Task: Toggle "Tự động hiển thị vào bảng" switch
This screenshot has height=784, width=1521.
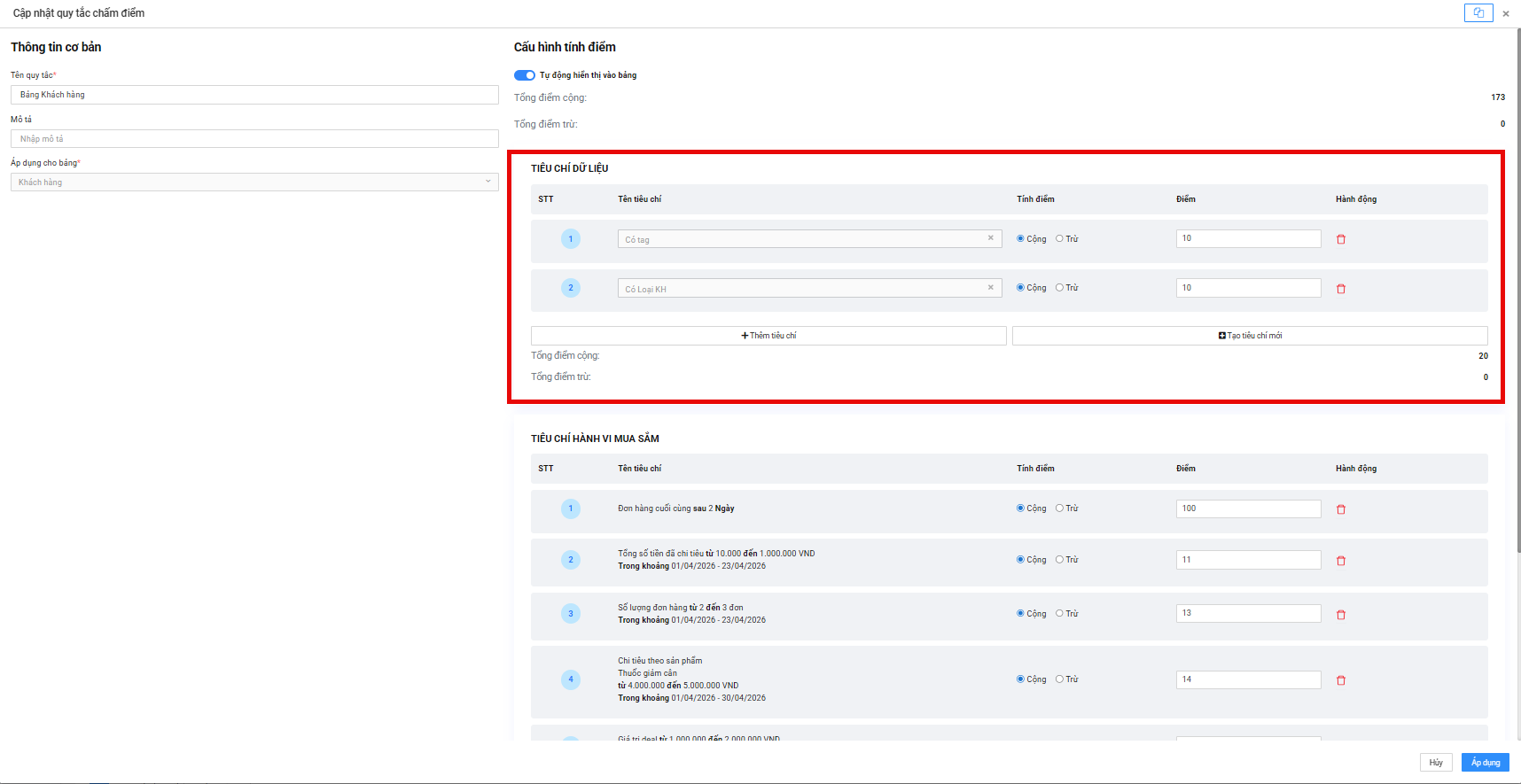Action: (525, 75)
